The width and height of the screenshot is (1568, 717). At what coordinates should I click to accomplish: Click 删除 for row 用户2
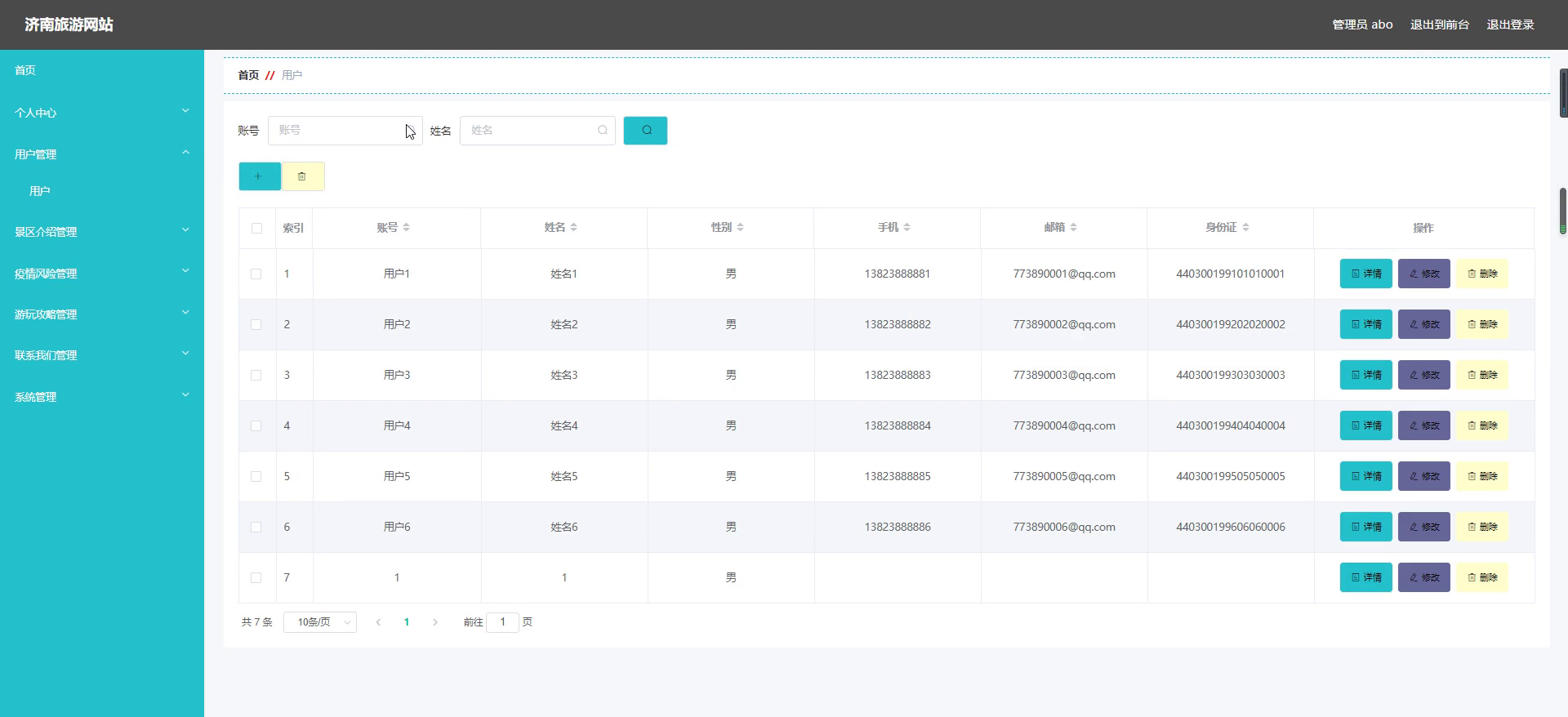1482,324
